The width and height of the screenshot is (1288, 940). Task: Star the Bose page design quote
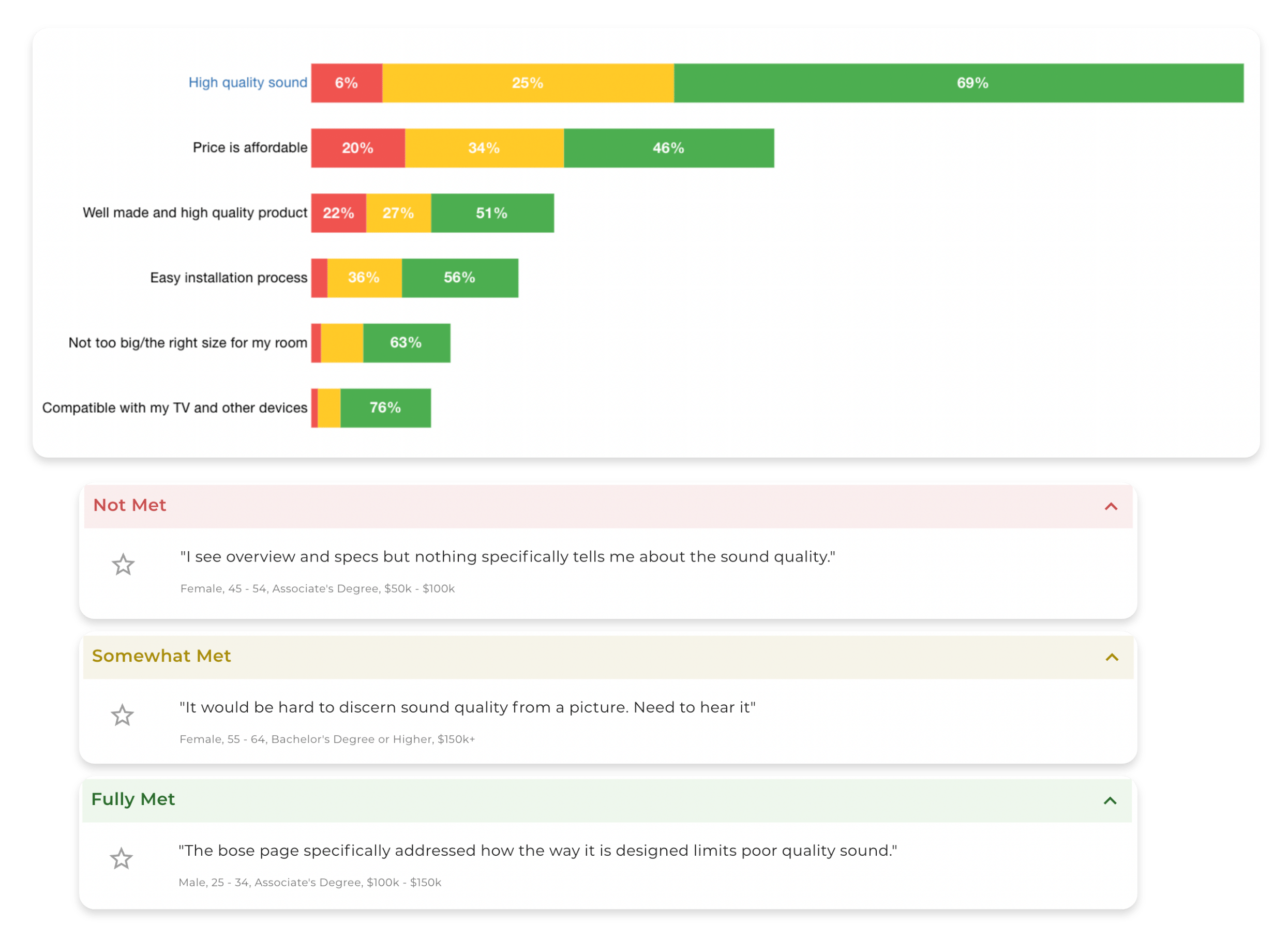(x=121, y=859)
